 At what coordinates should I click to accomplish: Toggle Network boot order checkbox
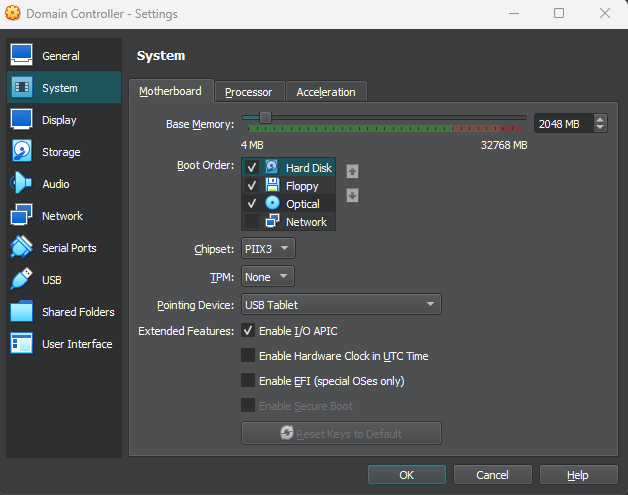pyautogui.click(x=252, y=222)
